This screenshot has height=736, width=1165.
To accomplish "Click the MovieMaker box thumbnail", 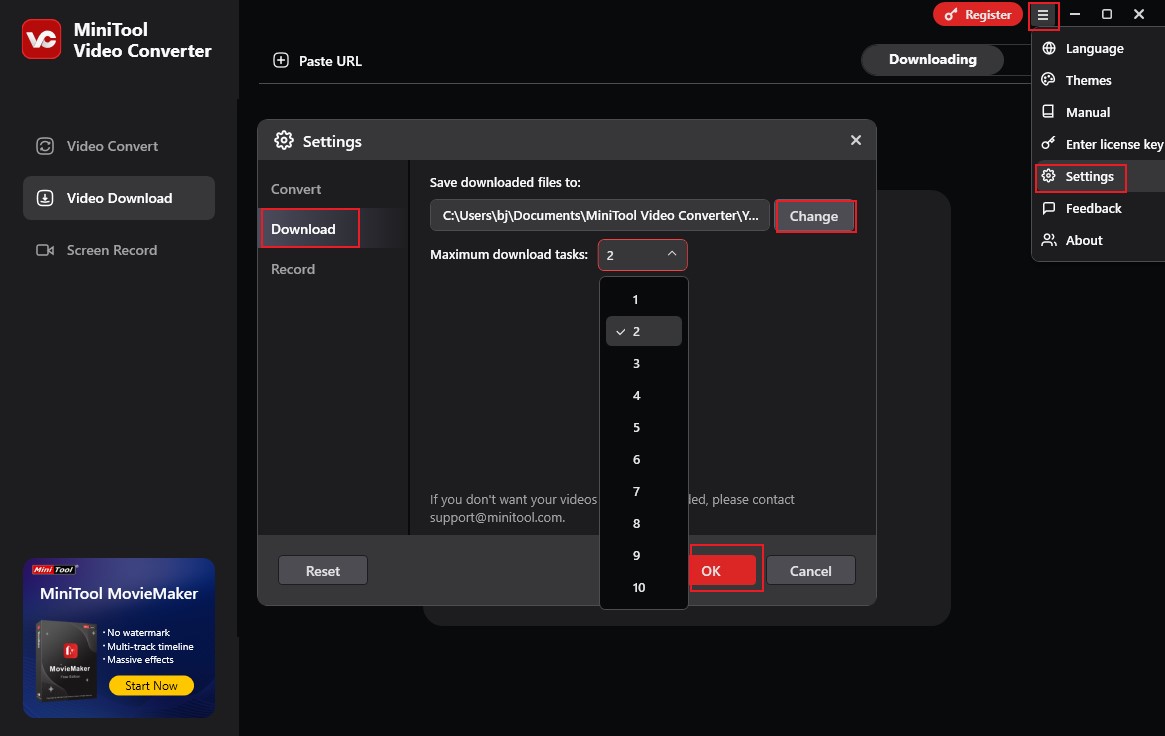I will coord(66,660).
